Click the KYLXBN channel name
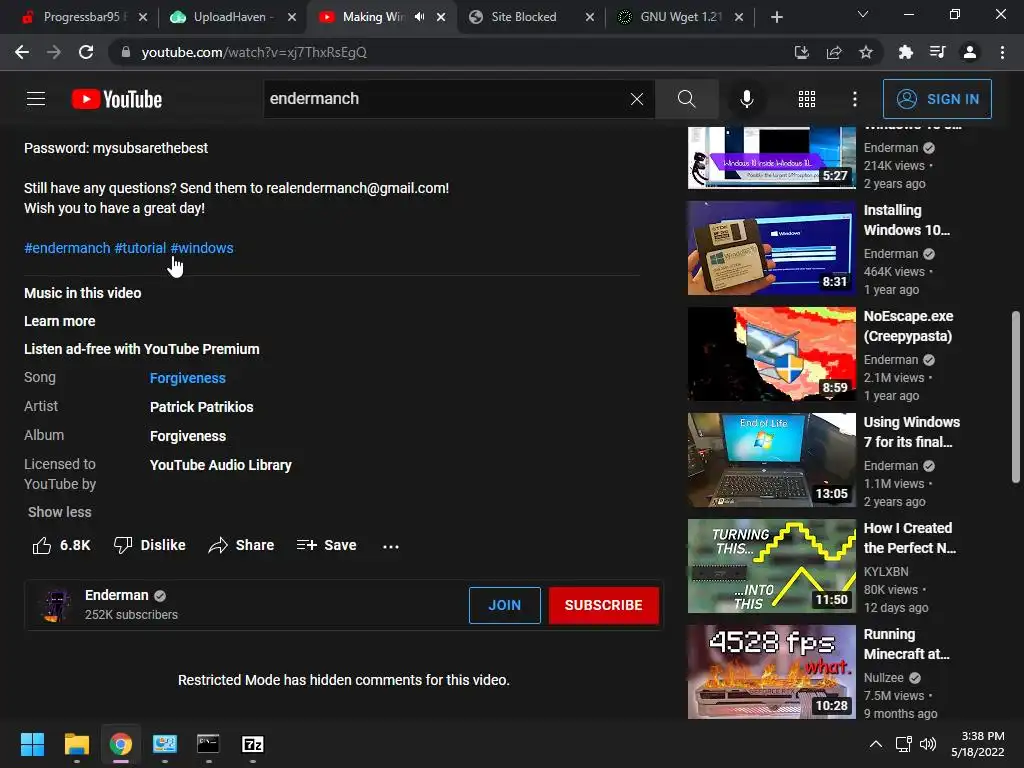The image size is (1024, 768). 886,571
